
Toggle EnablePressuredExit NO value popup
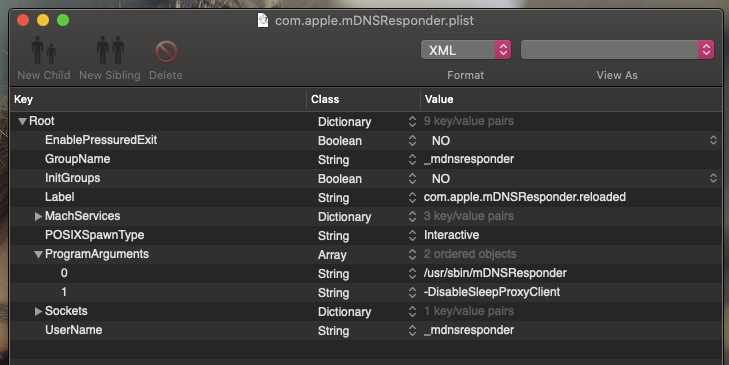tap(441, 141)
